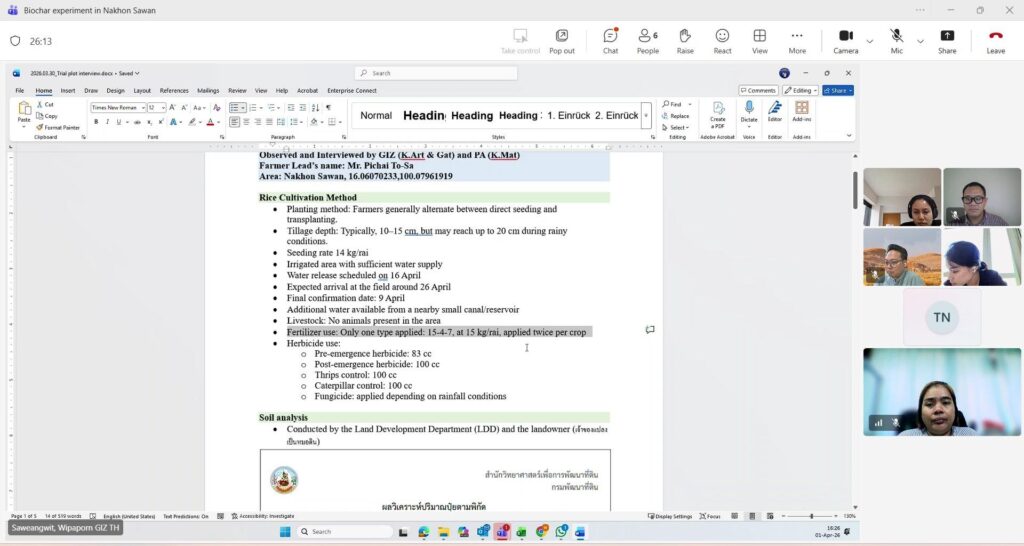The height and width of the screenshot is (546, 1024).
Task: Expand the Camera options dropdown arrow
Action: (x=870, y=41)
